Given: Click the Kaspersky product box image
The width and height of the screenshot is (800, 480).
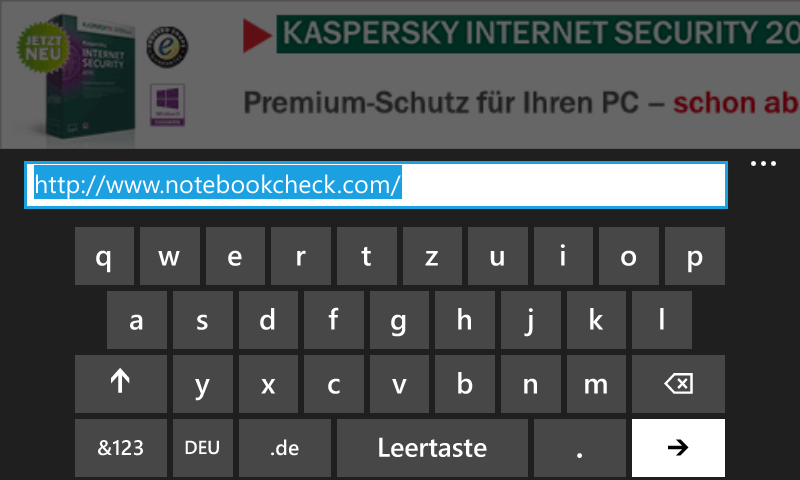Looking at the screenshot, I should click(x=92, y=77).
